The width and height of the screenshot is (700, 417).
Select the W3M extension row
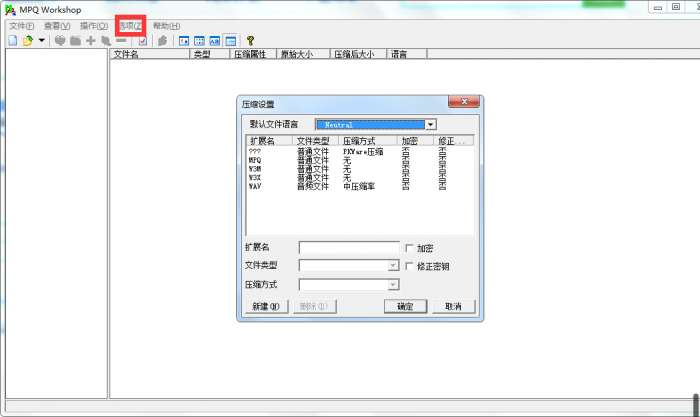pyautogui.click(x=359, y=169)
